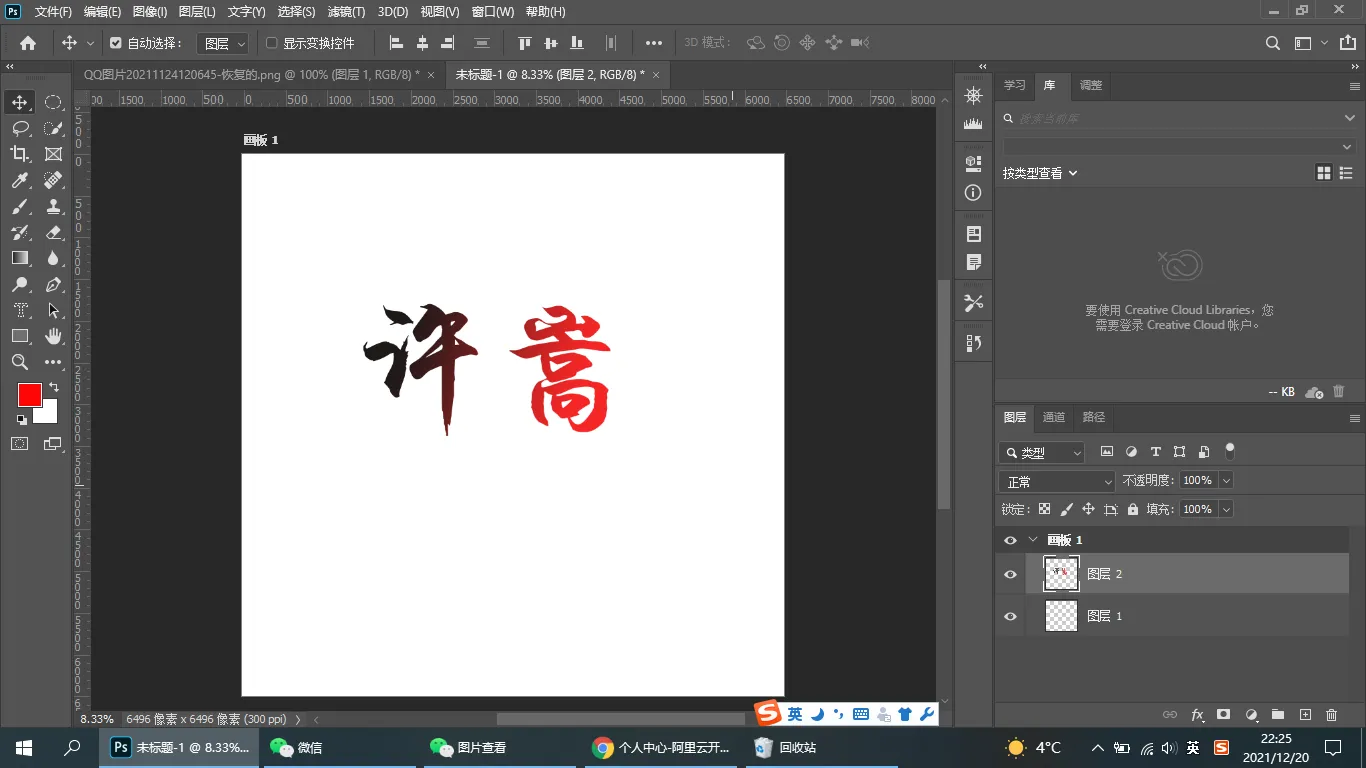Select the Pen tool
Screen dimensions: 1366x768
point(53,284)
